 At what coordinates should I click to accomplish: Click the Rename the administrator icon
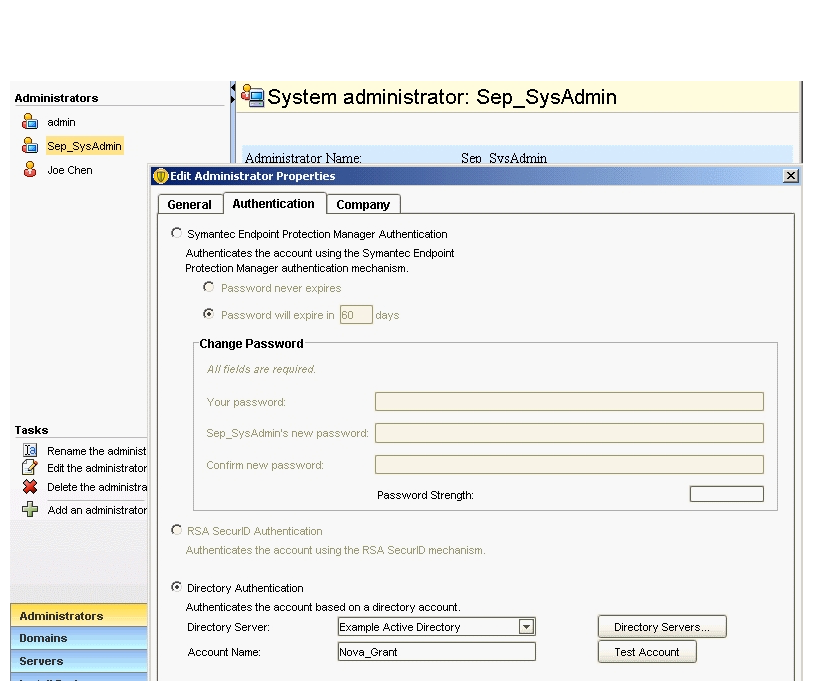30,450
